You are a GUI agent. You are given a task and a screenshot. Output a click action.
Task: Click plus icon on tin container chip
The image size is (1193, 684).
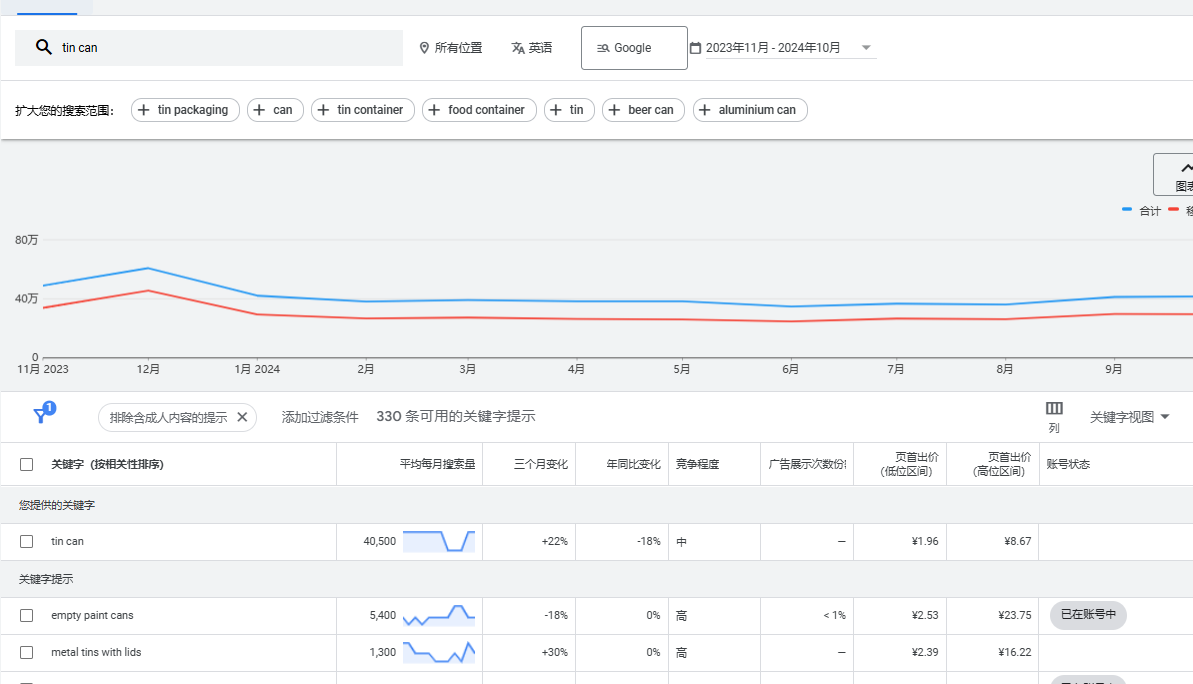click(x=323, y=110)
